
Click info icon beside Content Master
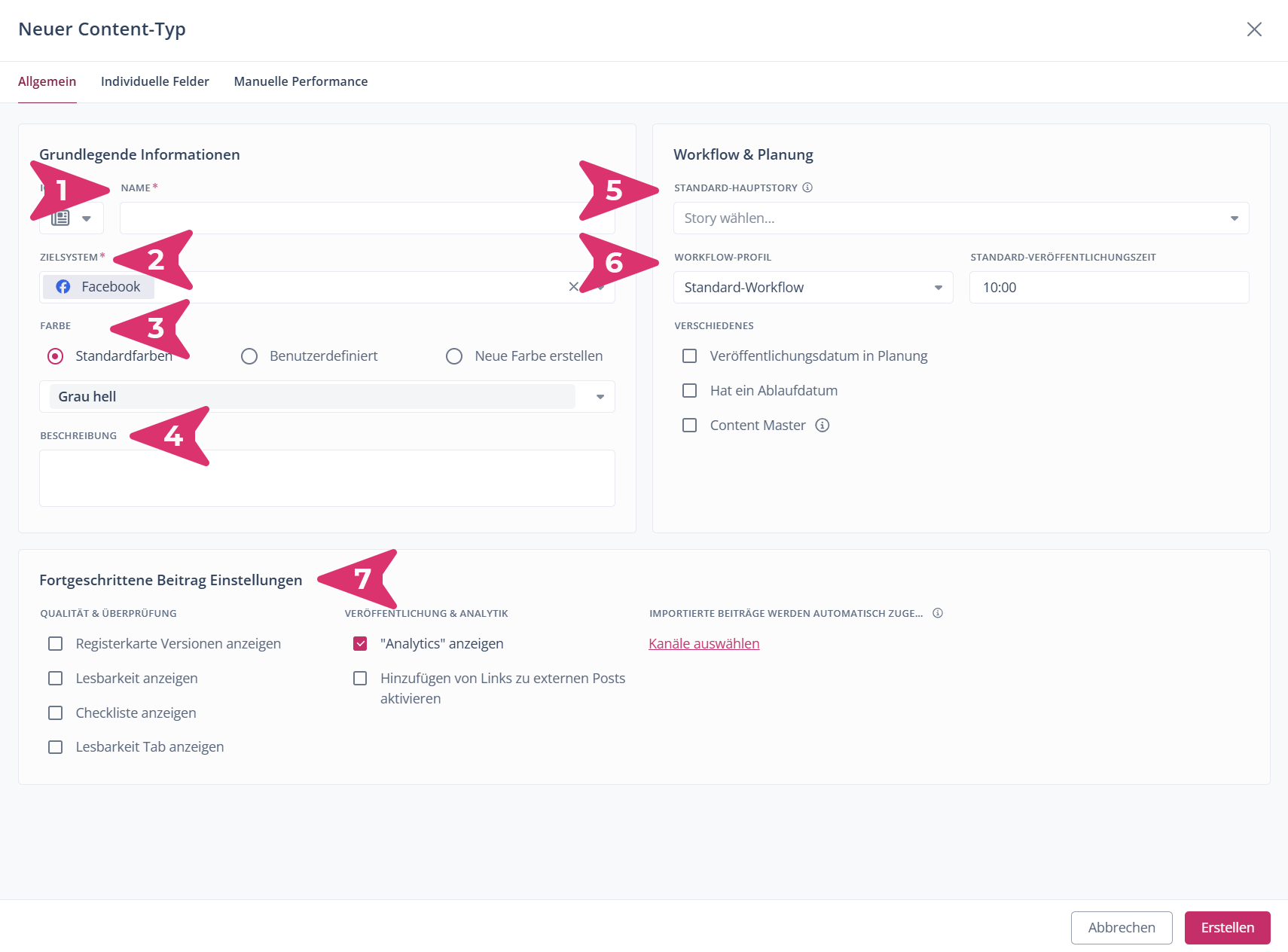[823, 426]
